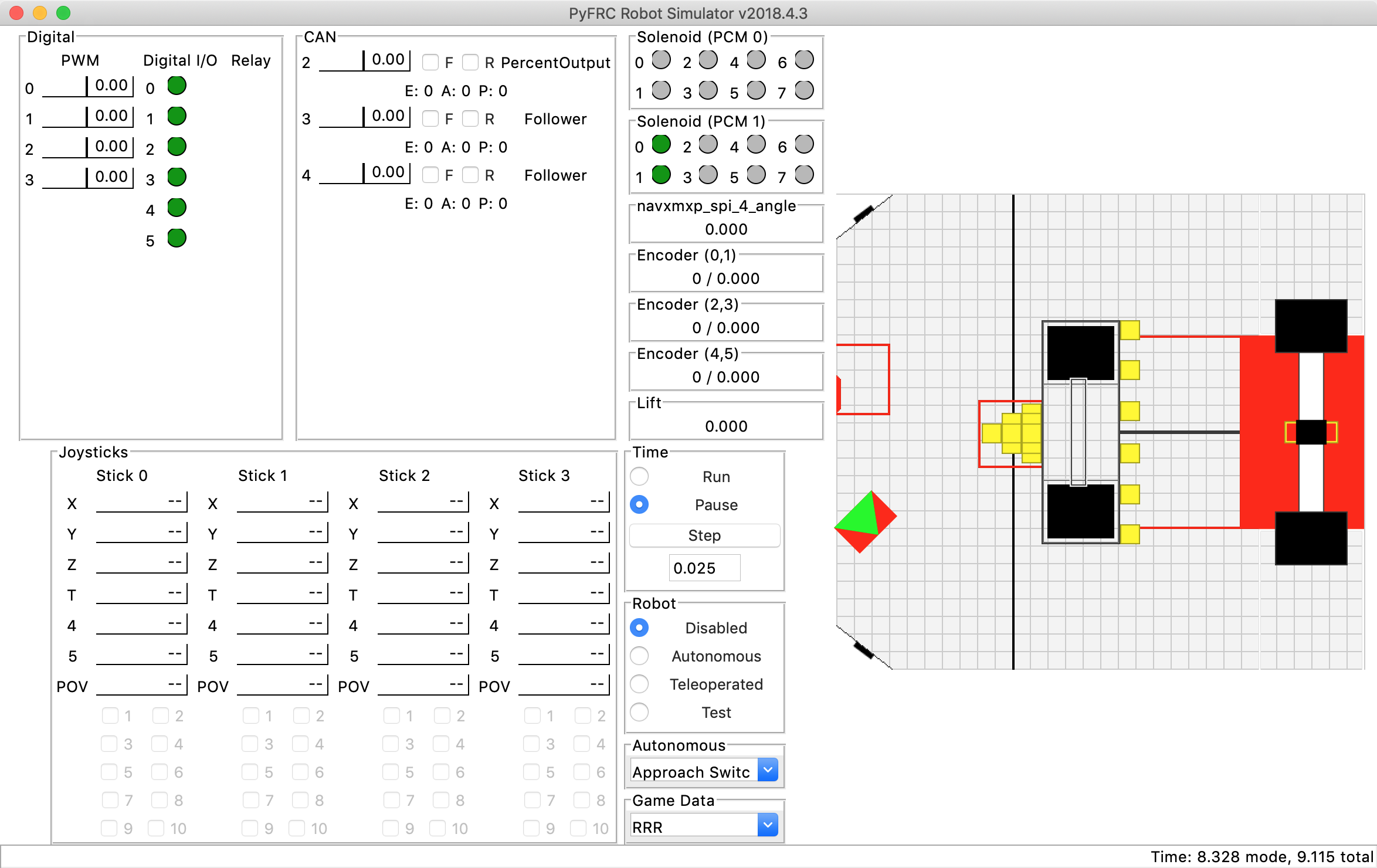Check forward limit F for CAN 4

pyautogui.click(x=430, y=175)
